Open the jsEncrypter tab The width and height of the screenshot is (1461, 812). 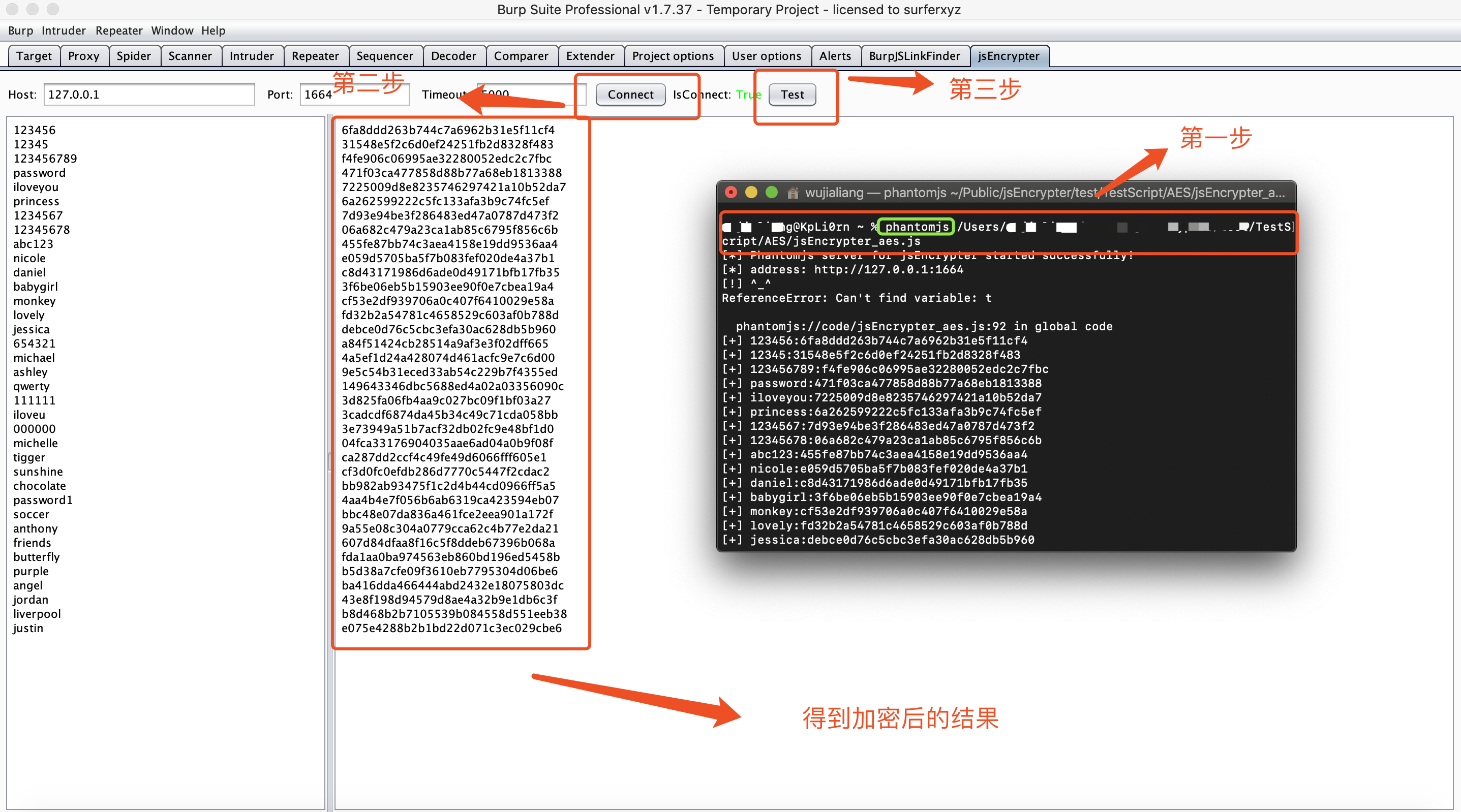pos(1009,55)
